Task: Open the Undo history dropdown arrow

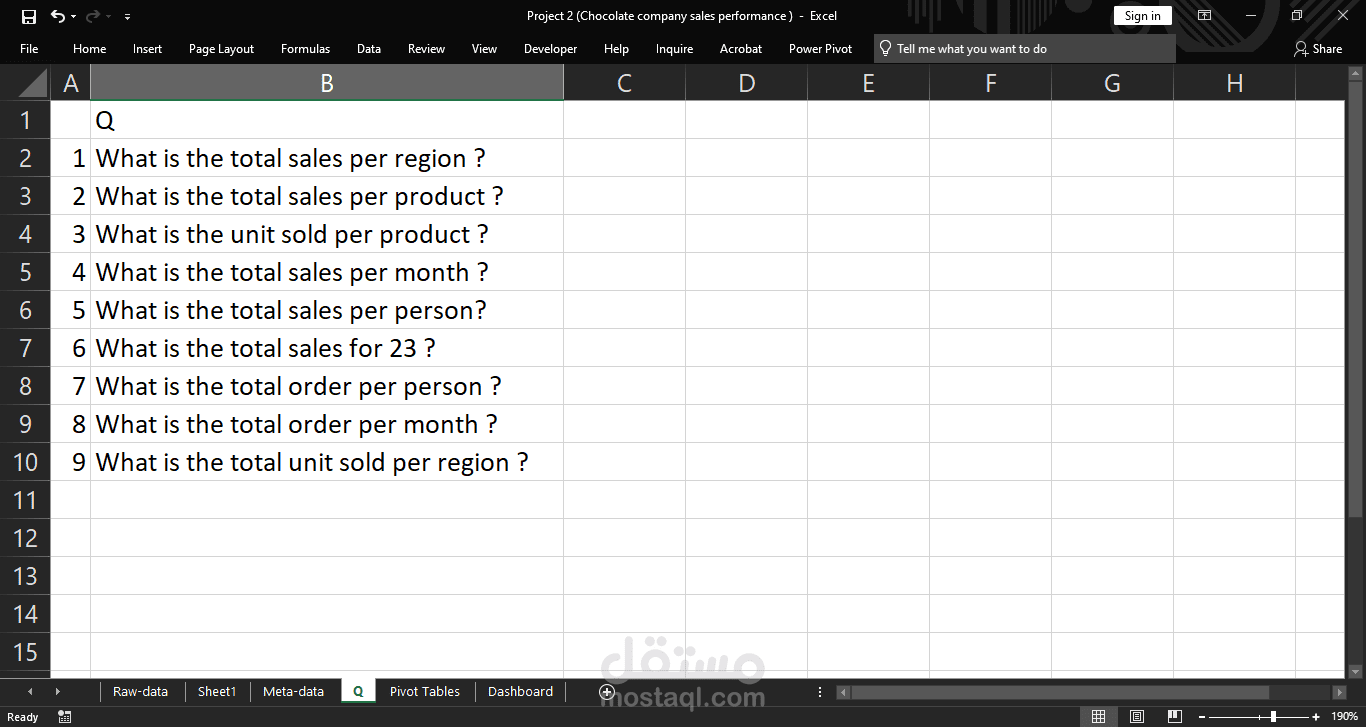Action: click(75, 17)
